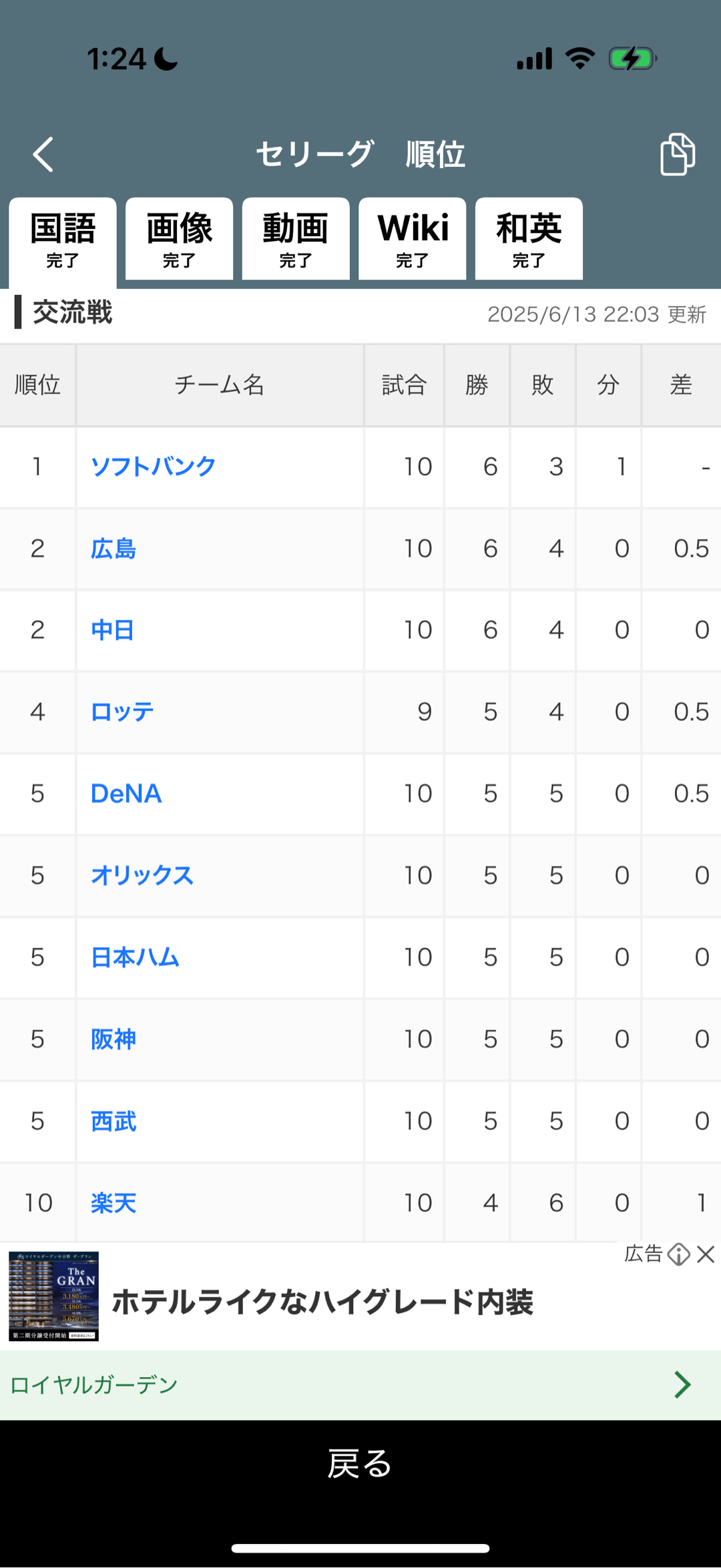Open the ロッテ team link

(x=122, y=712)
